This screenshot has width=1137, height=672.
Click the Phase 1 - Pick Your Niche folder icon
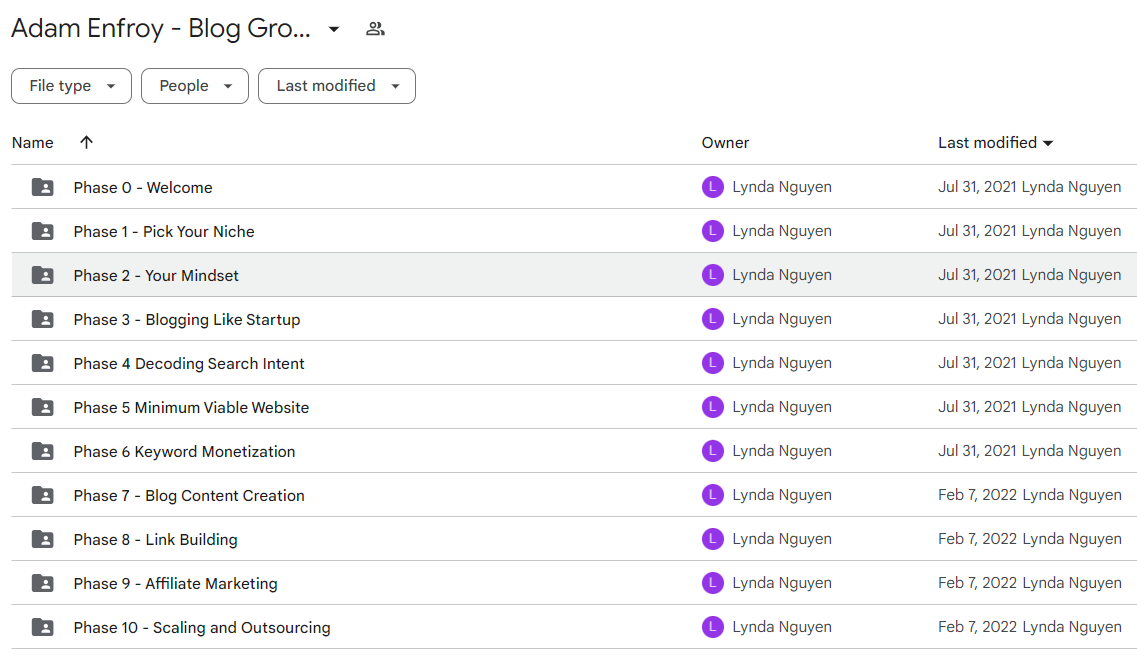tap(43, 231)
